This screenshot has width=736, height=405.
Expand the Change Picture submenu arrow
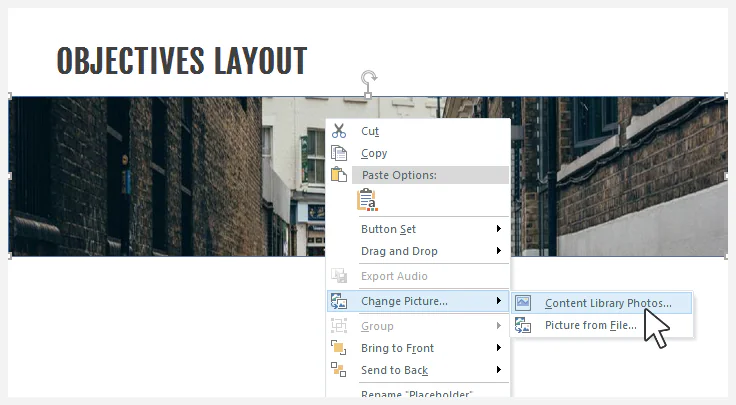click(x=498, y=300)
